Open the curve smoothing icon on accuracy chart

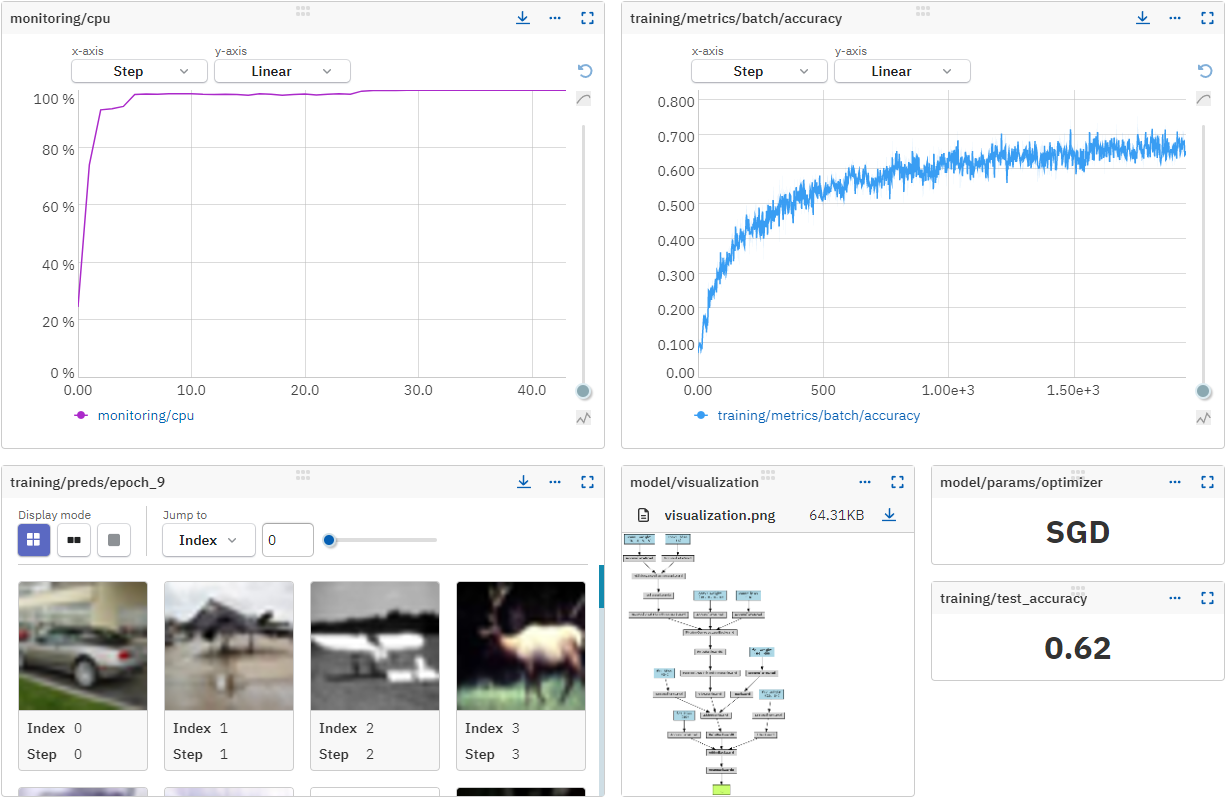1203,98
